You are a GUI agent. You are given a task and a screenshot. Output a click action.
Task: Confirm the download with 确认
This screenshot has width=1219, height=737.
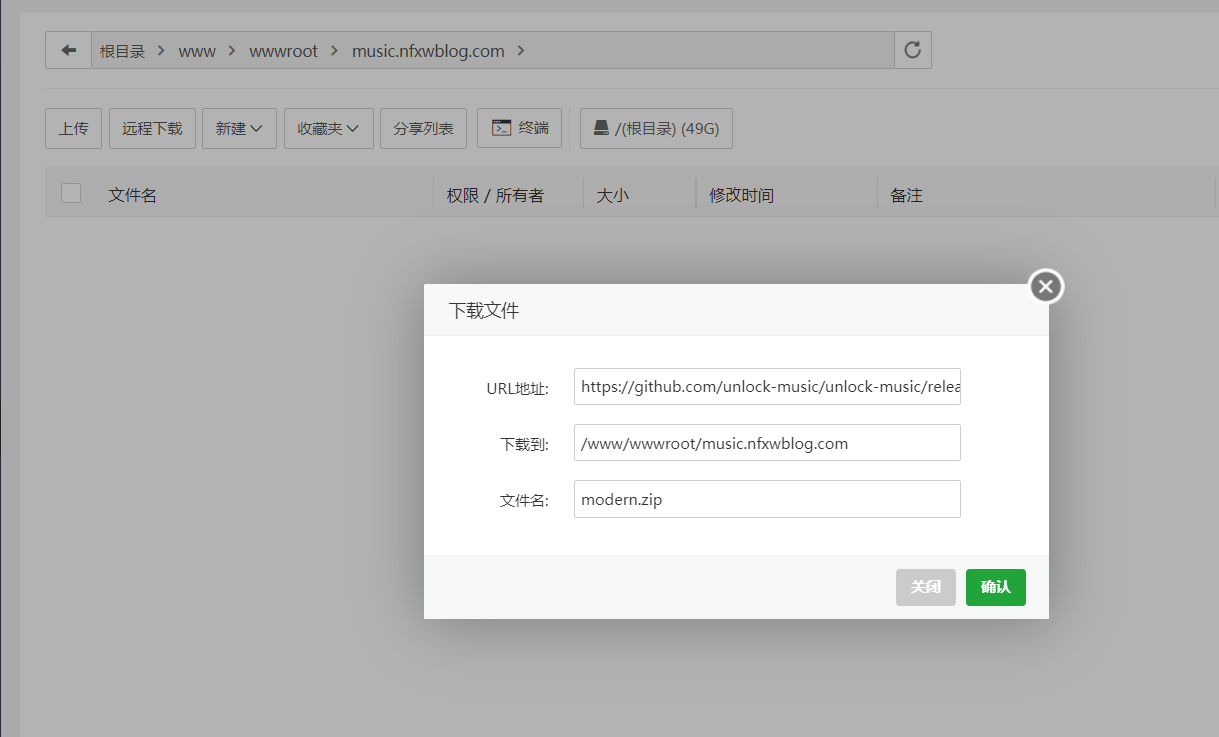point(995,587)
